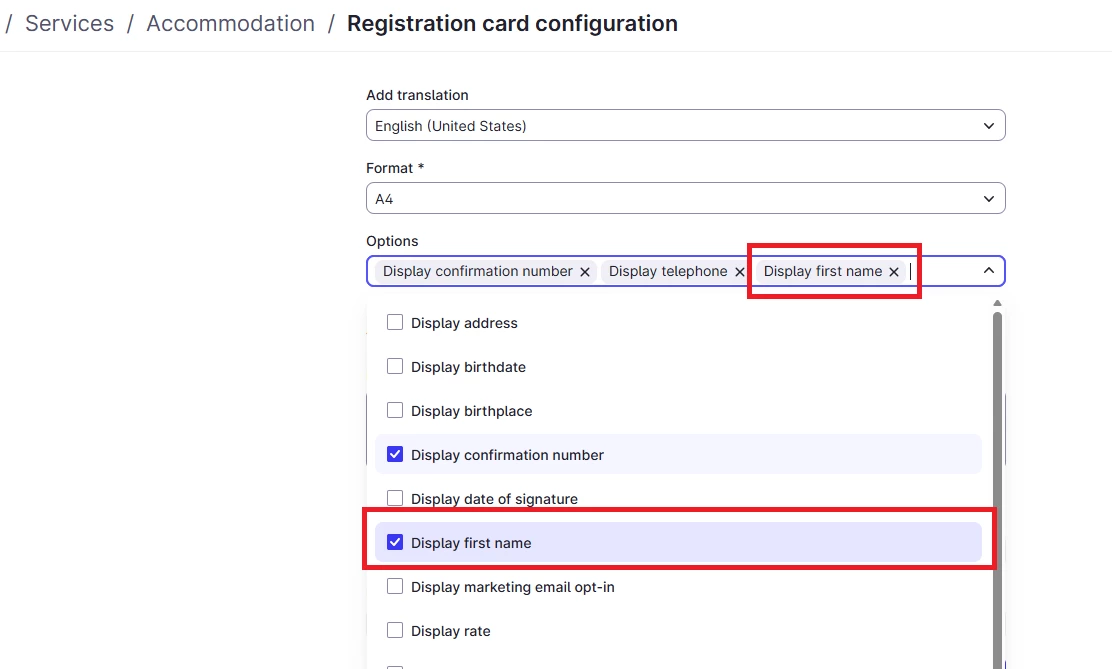
Task: Check Display date of signature
Action: coord(395,499)
